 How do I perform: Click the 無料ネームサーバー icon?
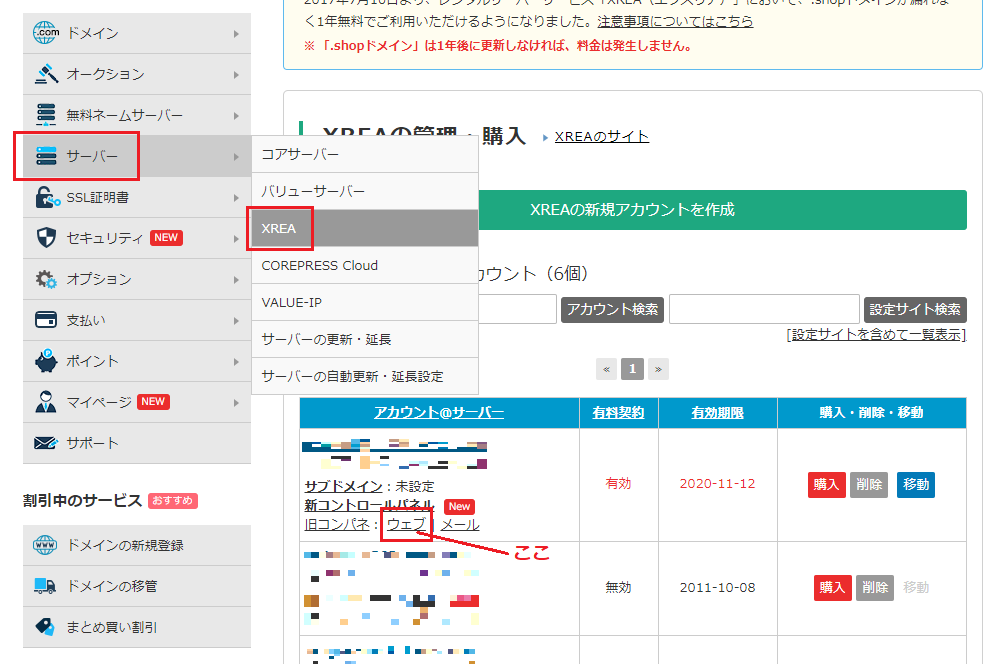coord(45,114)
